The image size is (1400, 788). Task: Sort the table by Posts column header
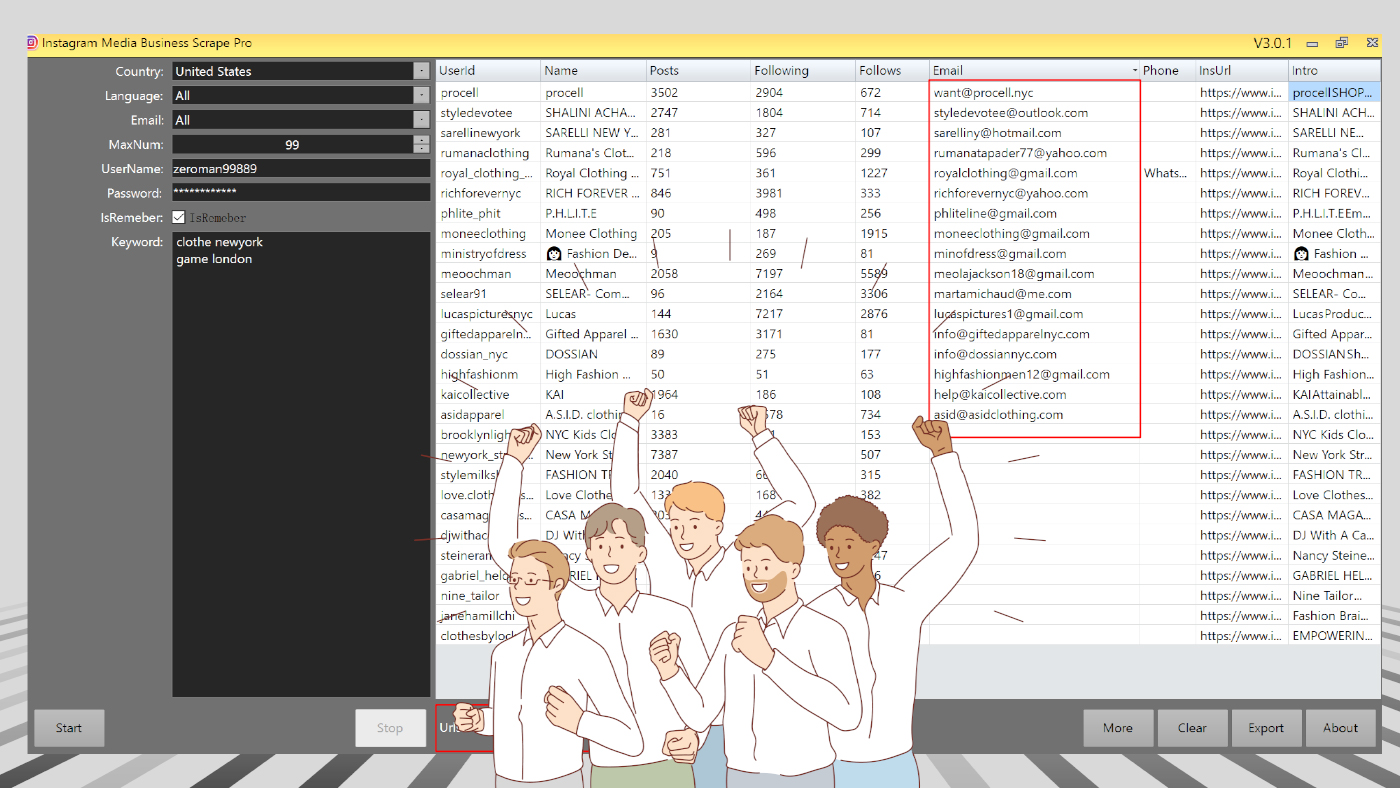(699, 71)
